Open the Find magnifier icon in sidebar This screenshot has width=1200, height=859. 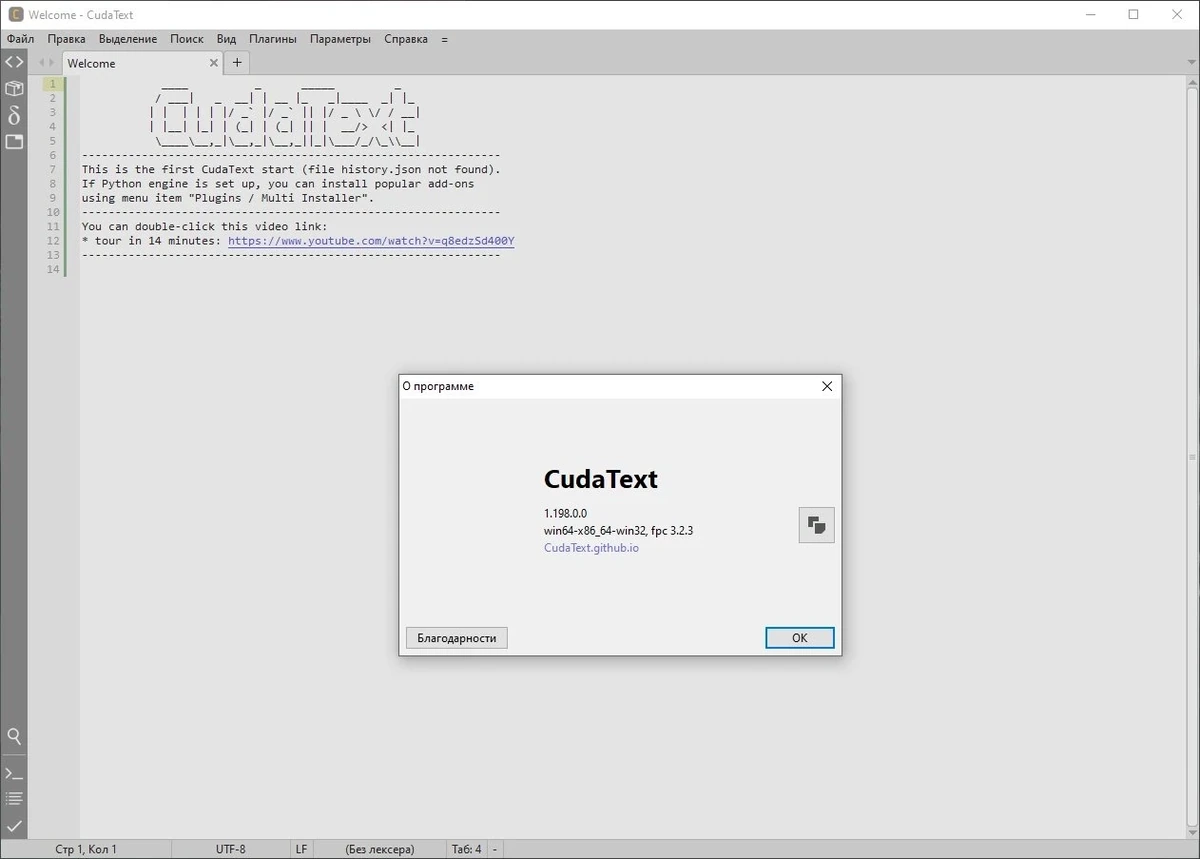pos(14,736)
